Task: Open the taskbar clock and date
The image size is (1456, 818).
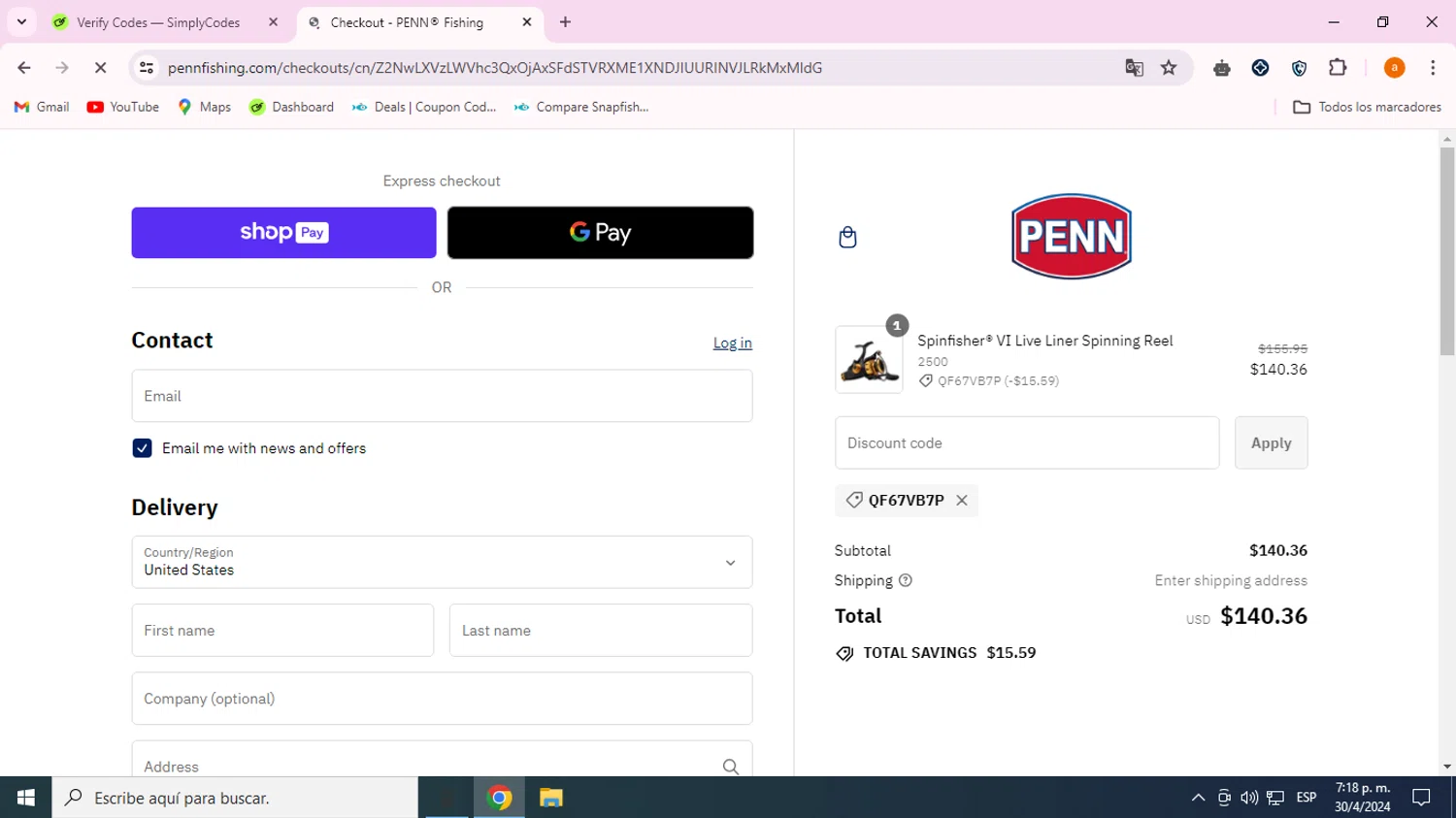Action: pyautogui.click(x=1362, y=798)
